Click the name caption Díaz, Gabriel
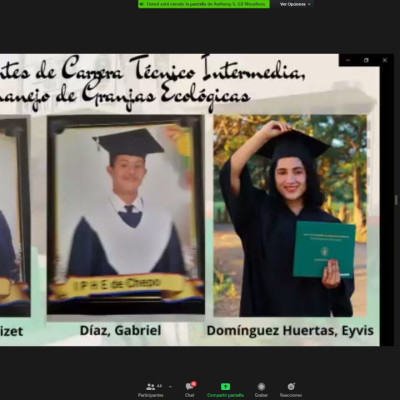This screenshot has width=400, height=400. [120, 331]
